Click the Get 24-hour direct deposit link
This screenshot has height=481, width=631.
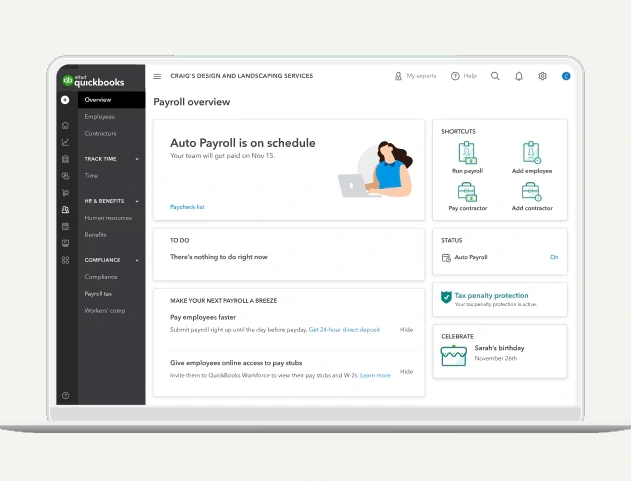(x=344, y=330)
